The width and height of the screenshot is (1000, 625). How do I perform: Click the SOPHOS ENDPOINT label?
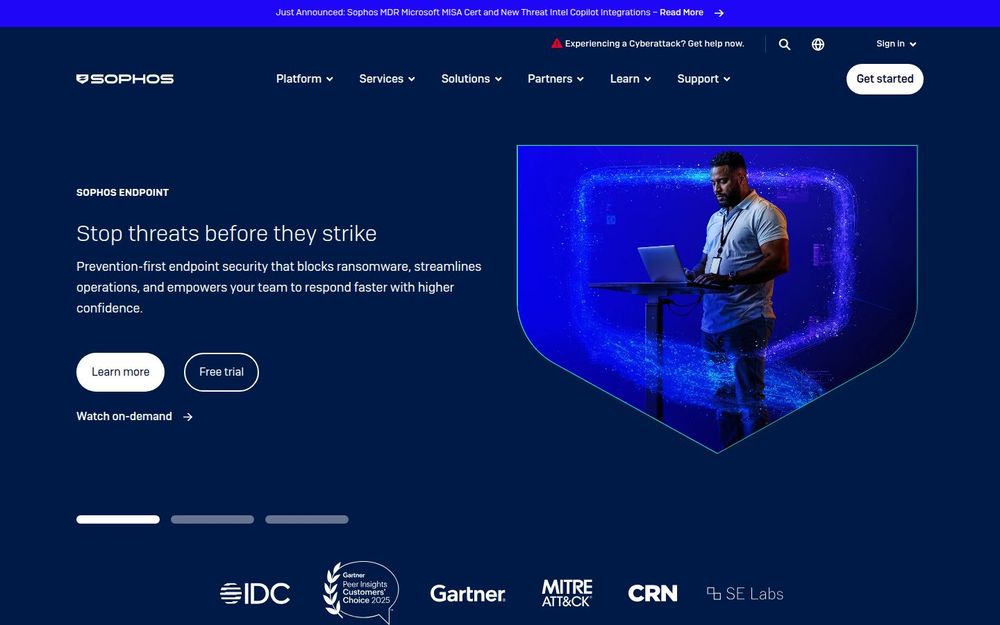(x=122, y=193)
